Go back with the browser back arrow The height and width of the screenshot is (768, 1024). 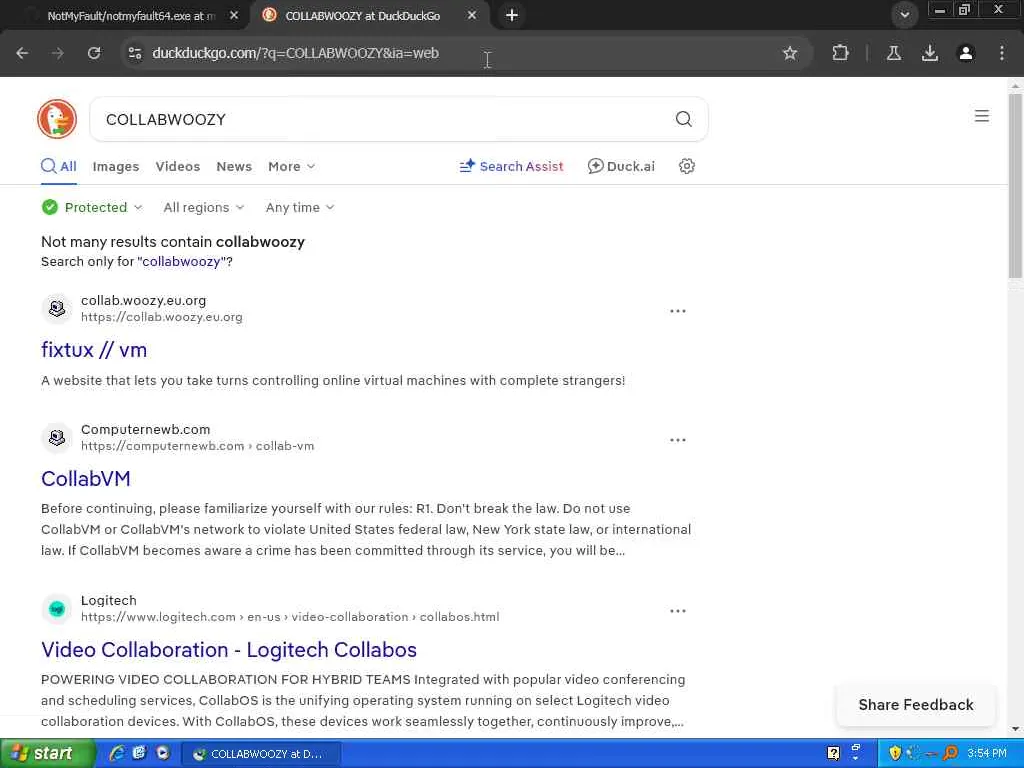click(x=22, y=53)
